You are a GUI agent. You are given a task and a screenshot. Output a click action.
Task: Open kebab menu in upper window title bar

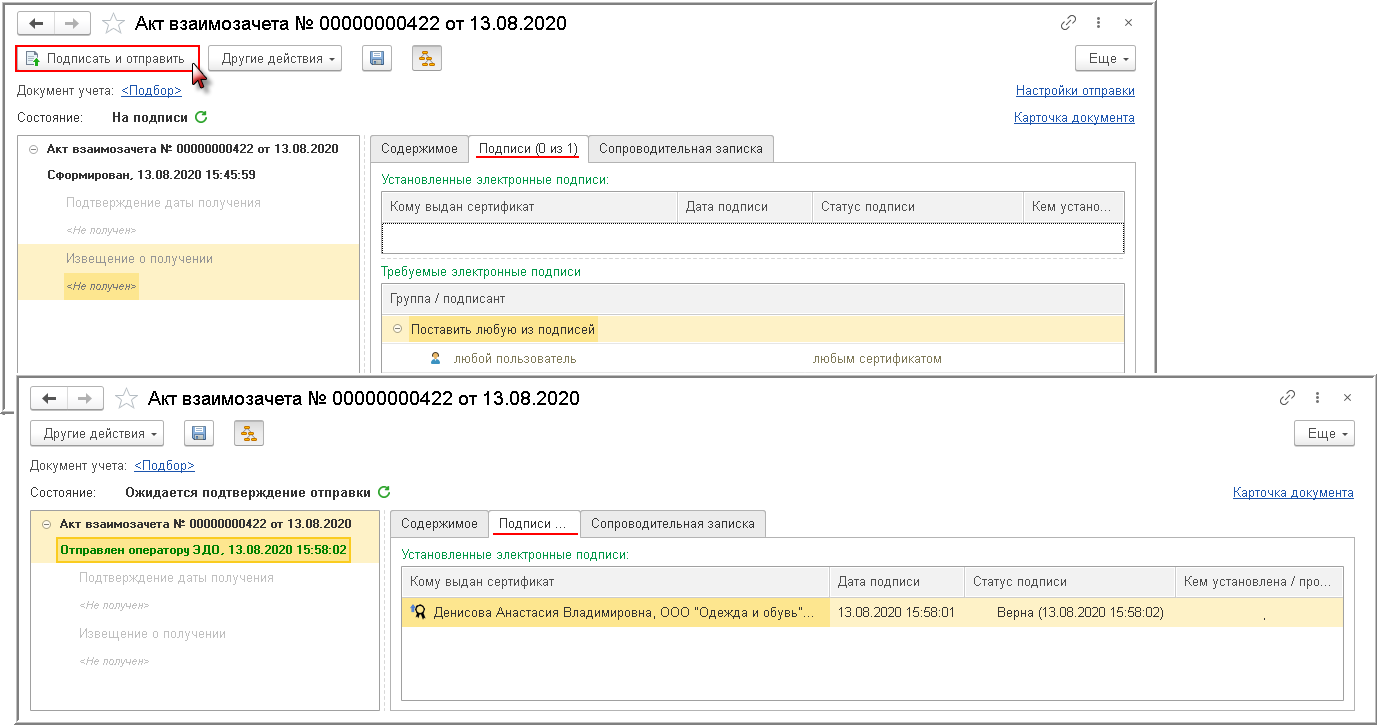point(1100,23)
